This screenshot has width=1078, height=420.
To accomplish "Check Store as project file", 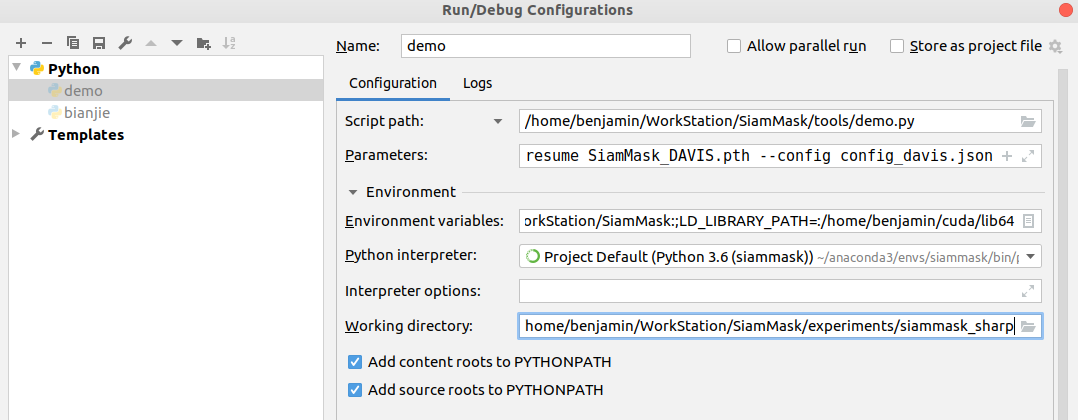I will [897, 46].
